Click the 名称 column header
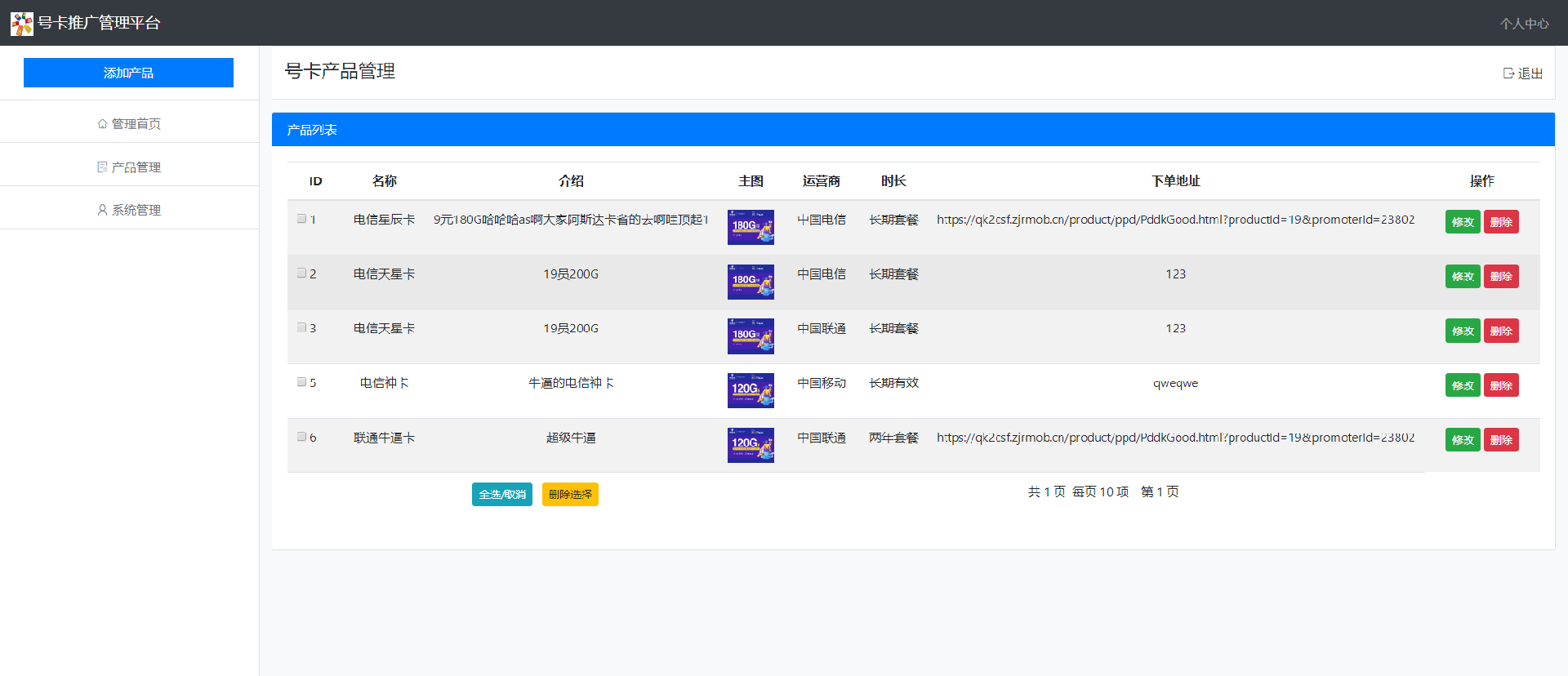 [x=384, y=181]
